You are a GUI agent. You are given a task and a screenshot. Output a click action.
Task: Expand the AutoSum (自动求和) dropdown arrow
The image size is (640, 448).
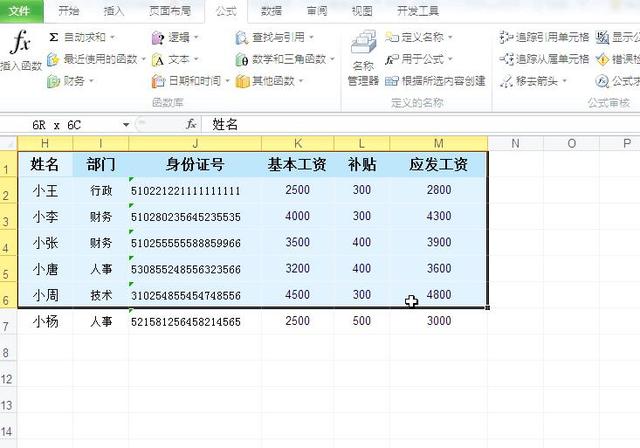[x=112, y=38]
